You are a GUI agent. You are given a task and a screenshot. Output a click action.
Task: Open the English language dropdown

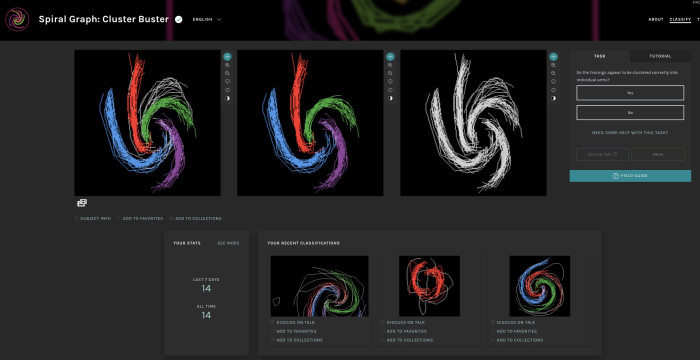point(207,20)
